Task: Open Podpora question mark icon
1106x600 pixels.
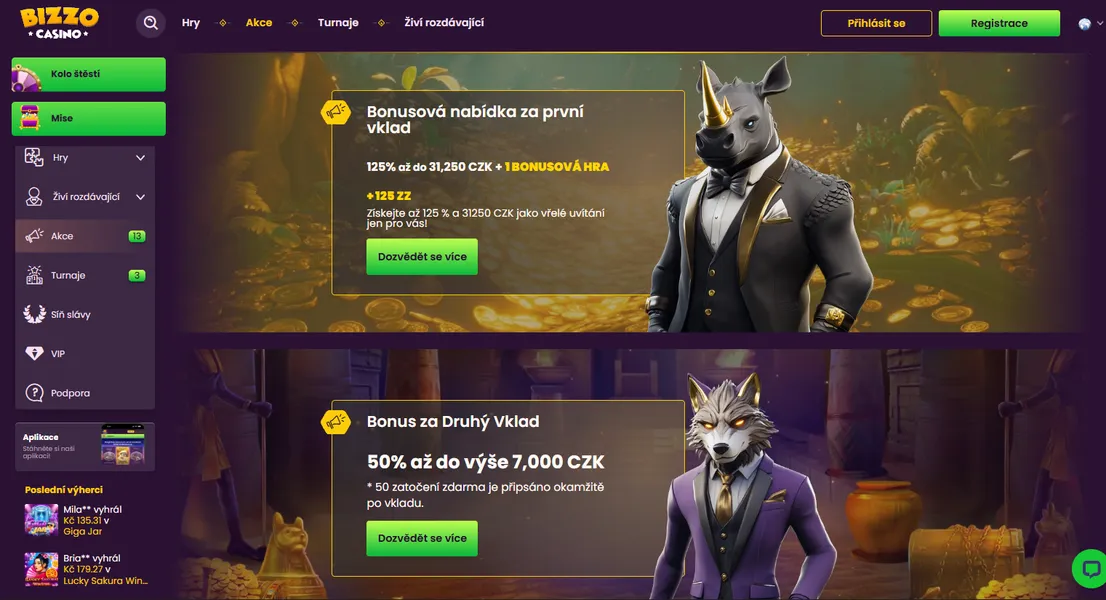Action: [x=31, y=392]
